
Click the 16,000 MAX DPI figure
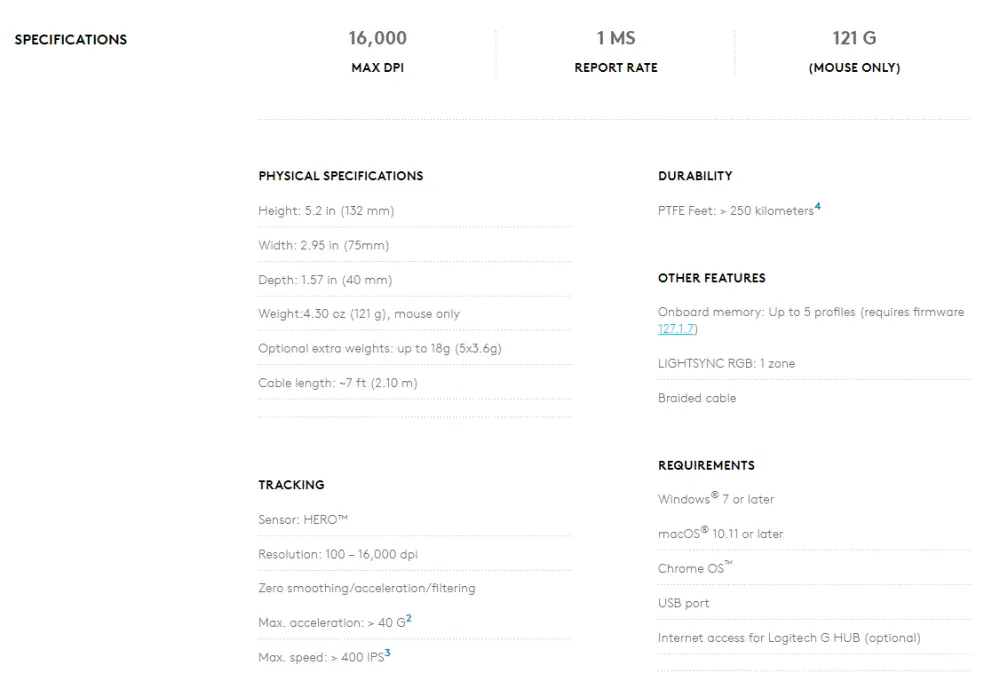tap(378, 38)
